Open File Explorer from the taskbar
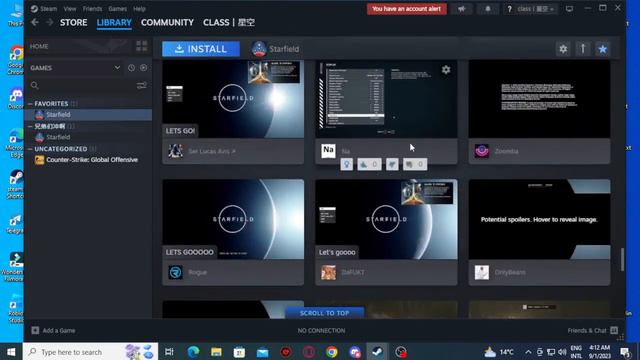Viewport: 640px width, 360px height. click(x=216, y=352)
